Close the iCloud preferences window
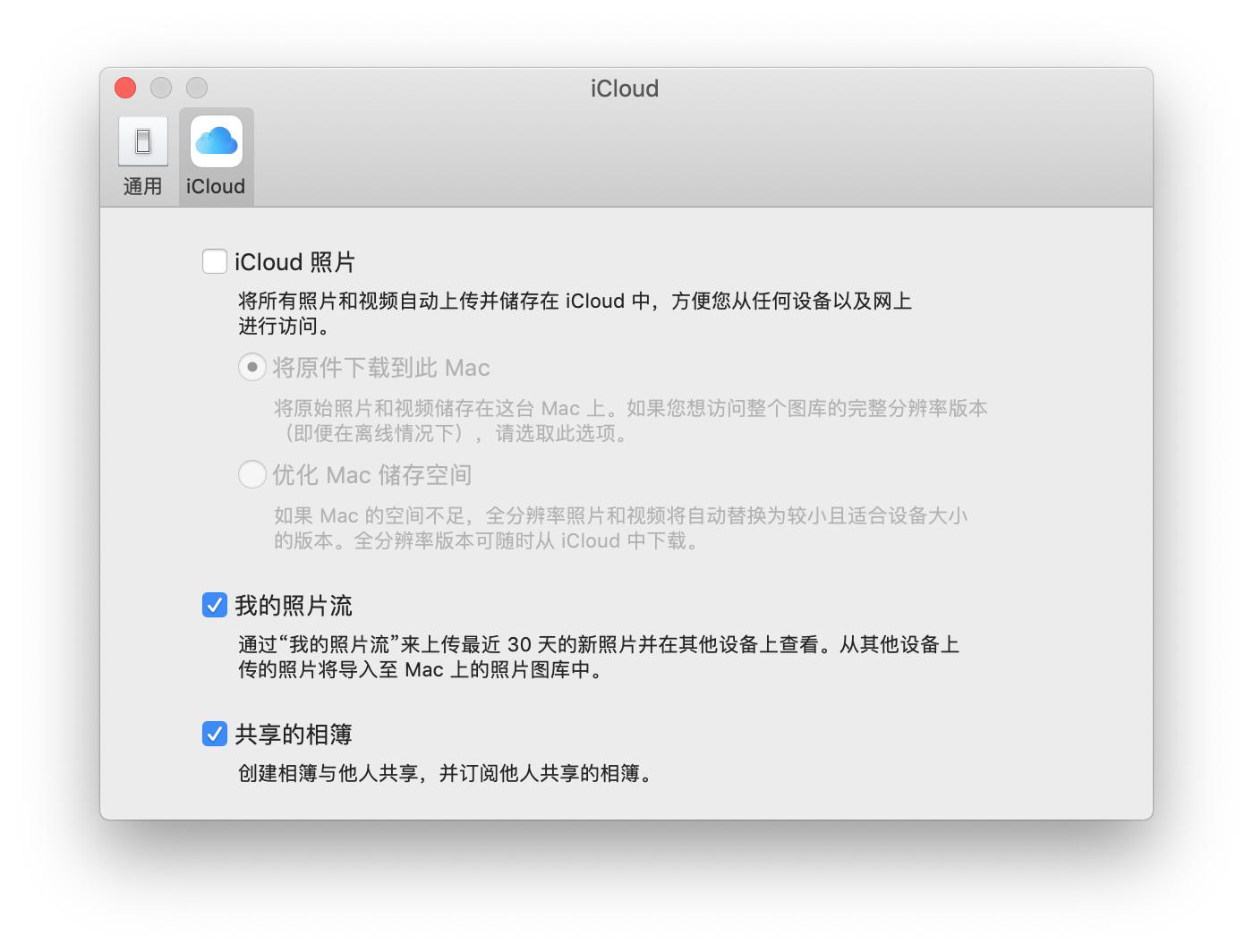 coord(125,88)
